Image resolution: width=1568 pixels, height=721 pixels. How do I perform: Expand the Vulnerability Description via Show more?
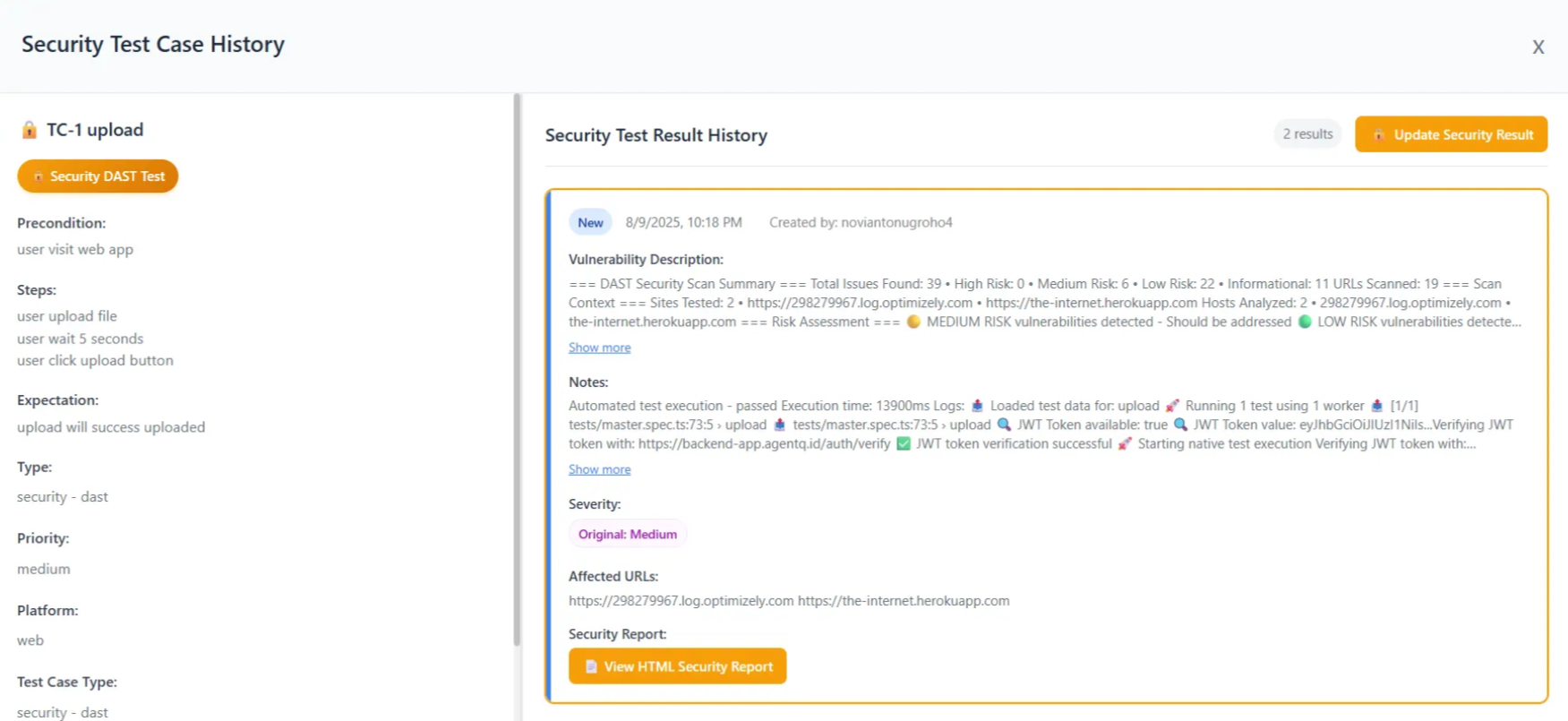[x=599, y=348]
